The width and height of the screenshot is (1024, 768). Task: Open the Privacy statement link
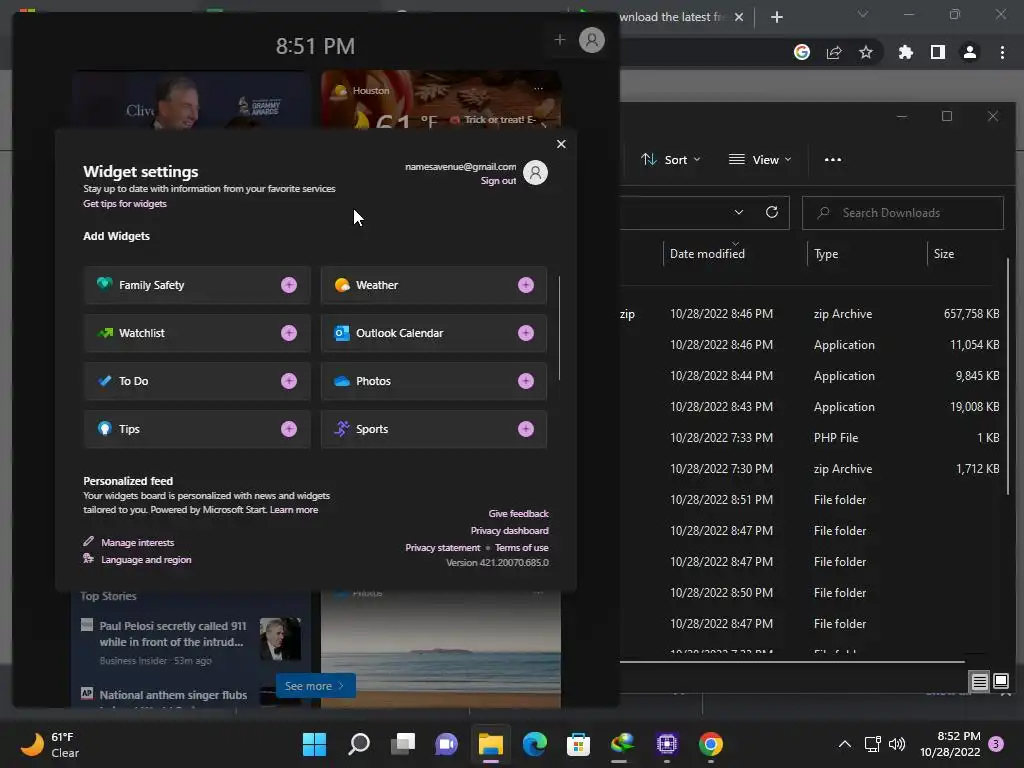[443, 547]
